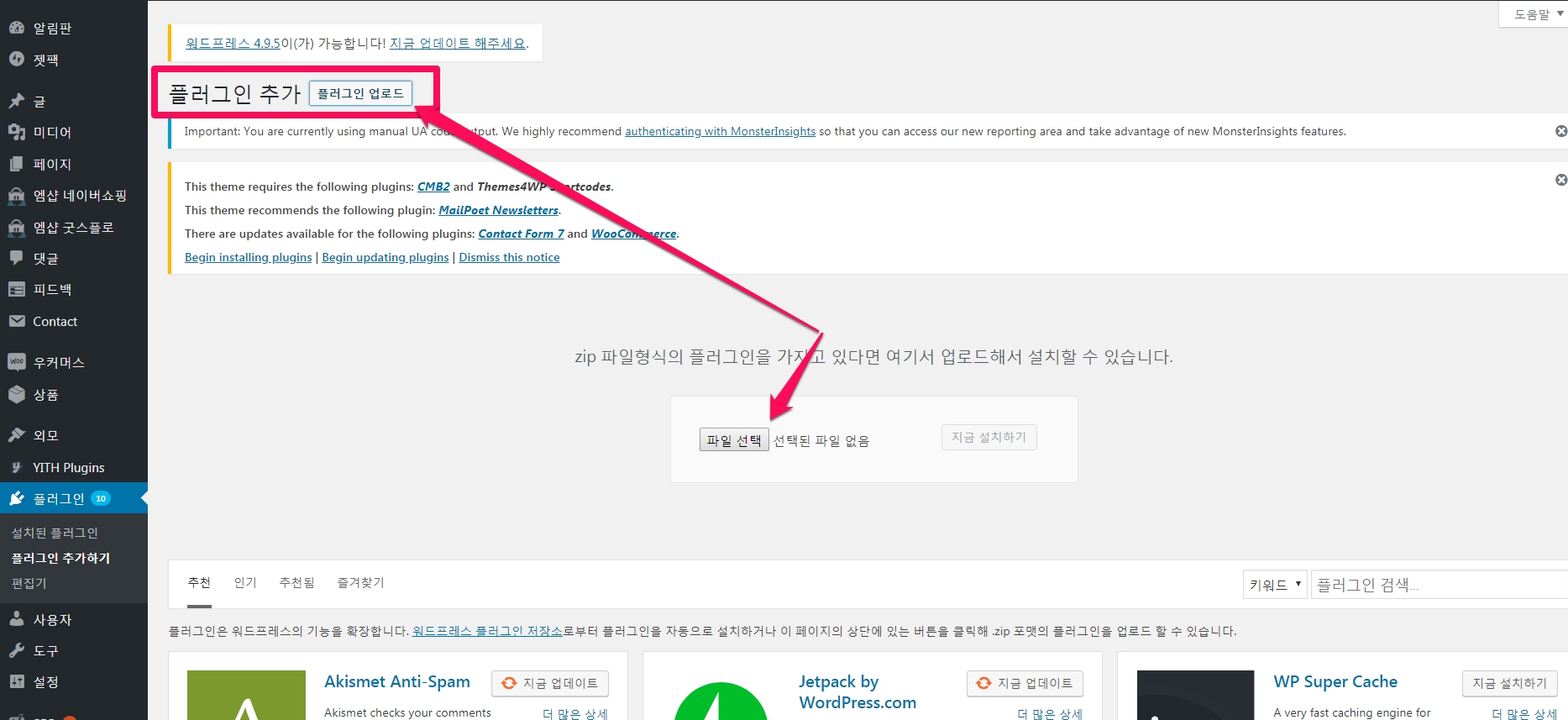
Task: Open Comments (댓글) speech bubble icon
Action: tap(17, 258)
